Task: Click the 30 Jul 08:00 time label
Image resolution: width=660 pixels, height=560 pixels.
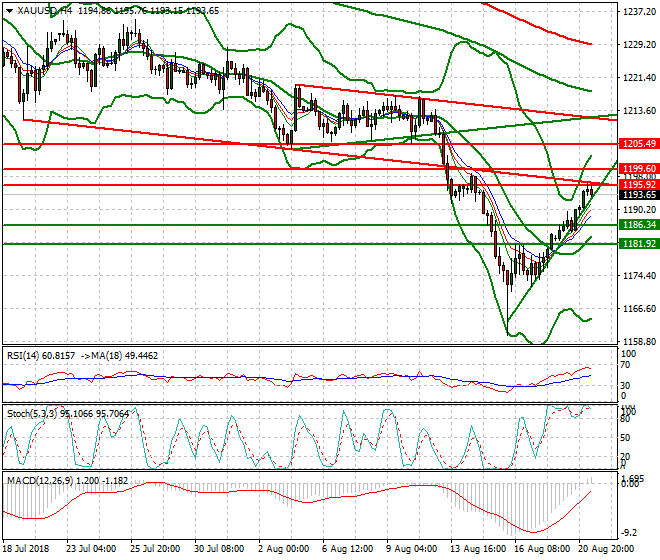Action: pyautogui.click(x=219, y=549)
